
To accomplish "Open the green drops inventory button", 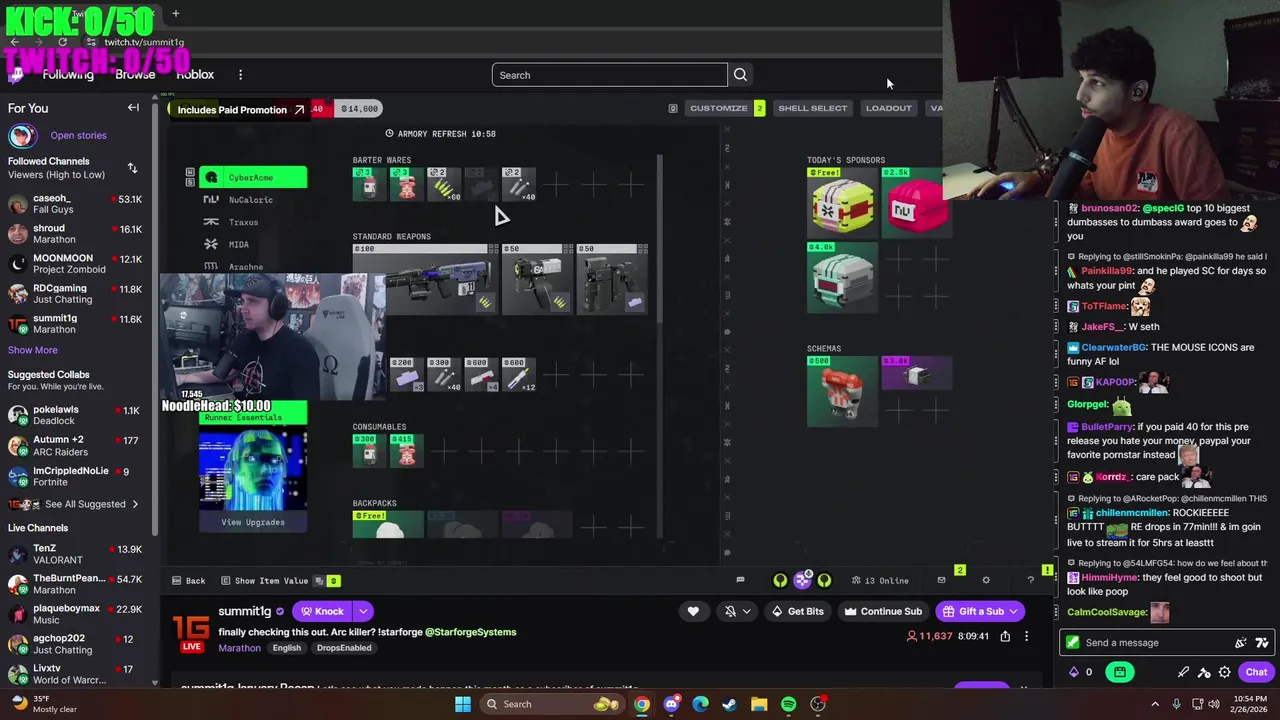I will click(x=1120, y=672).
